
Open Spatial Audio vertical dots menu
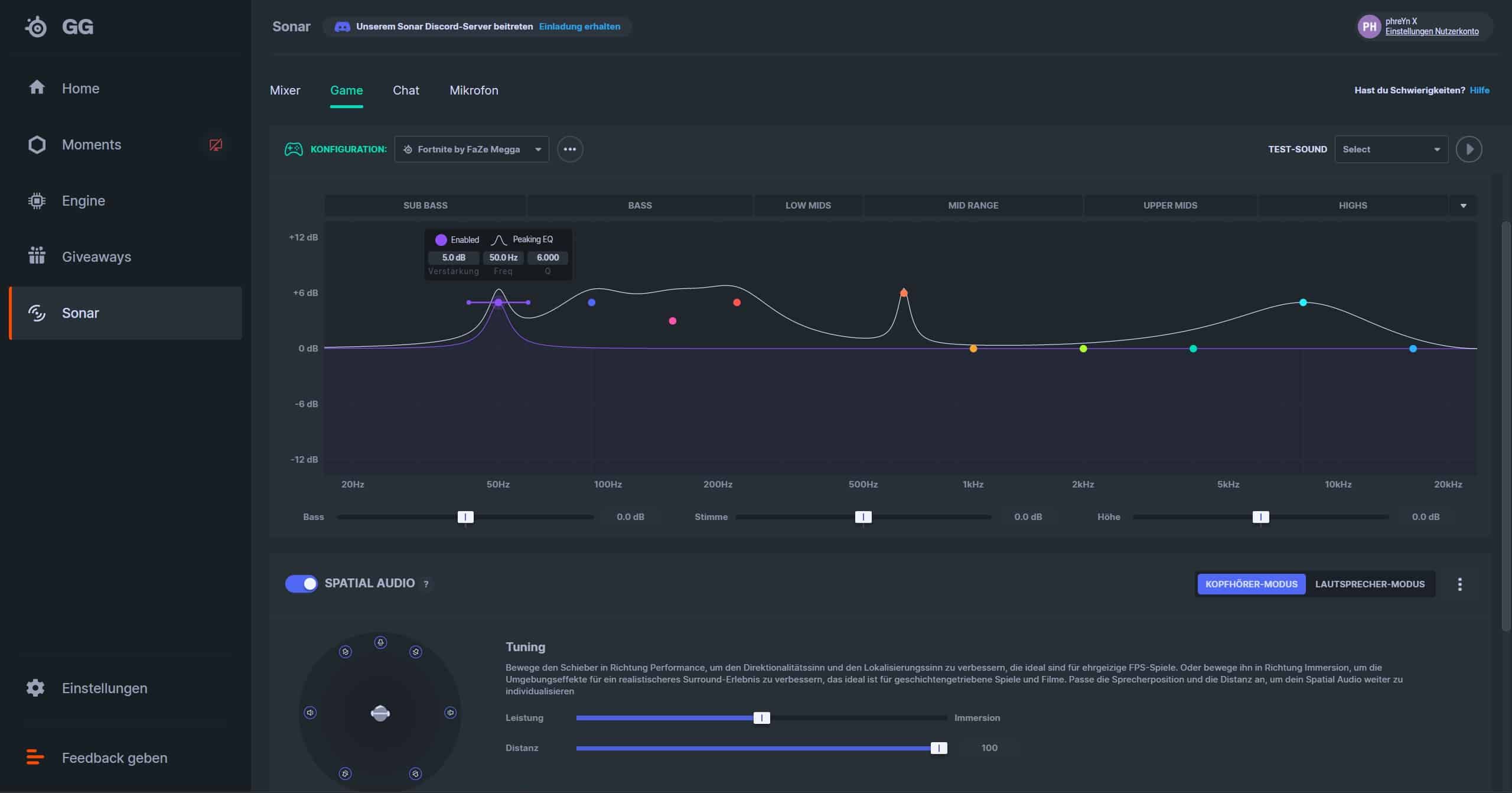coord(1459,584)
